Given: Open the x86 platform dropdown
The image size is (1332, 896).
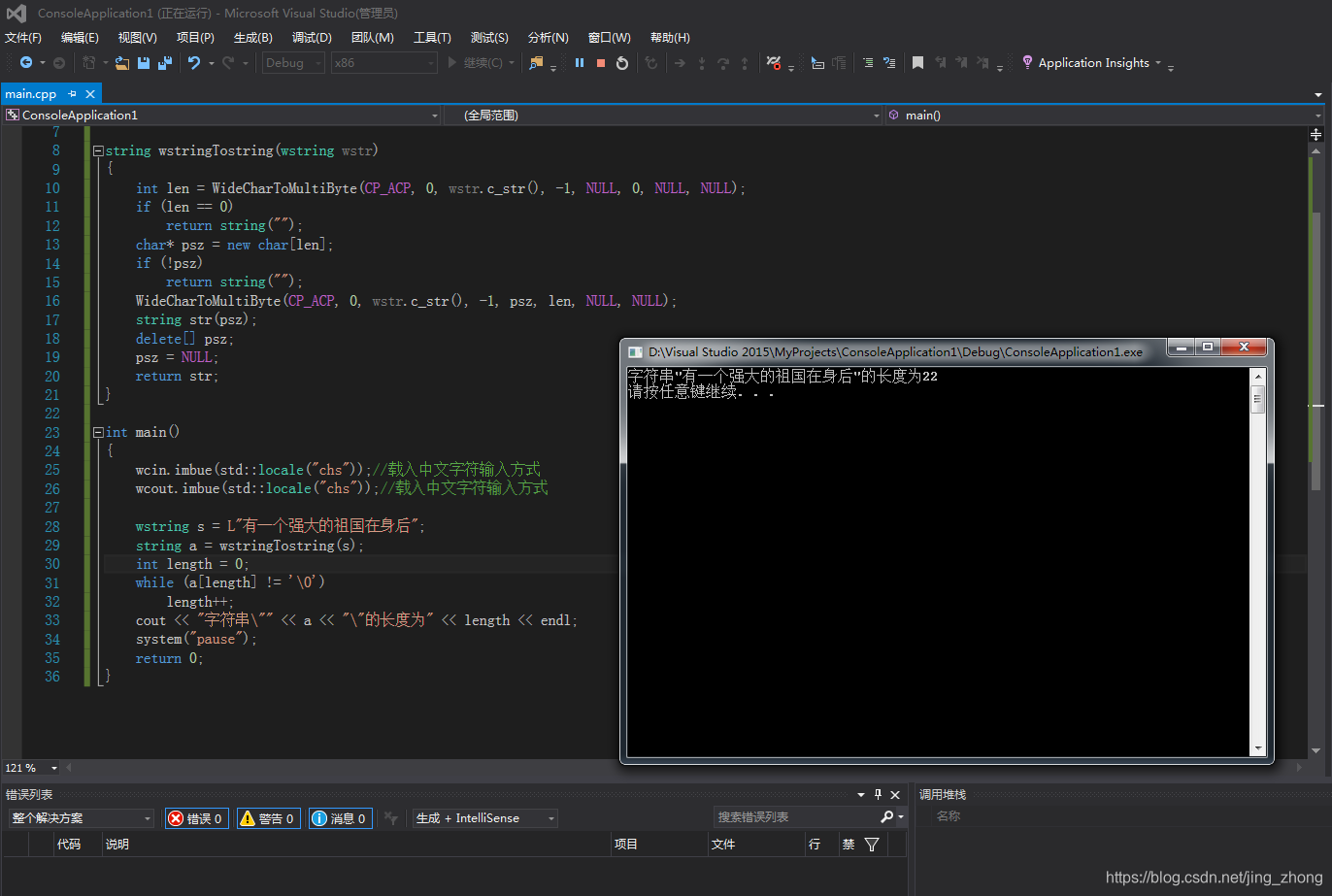Looking at the screenshot, I should (x=382, y=62).
